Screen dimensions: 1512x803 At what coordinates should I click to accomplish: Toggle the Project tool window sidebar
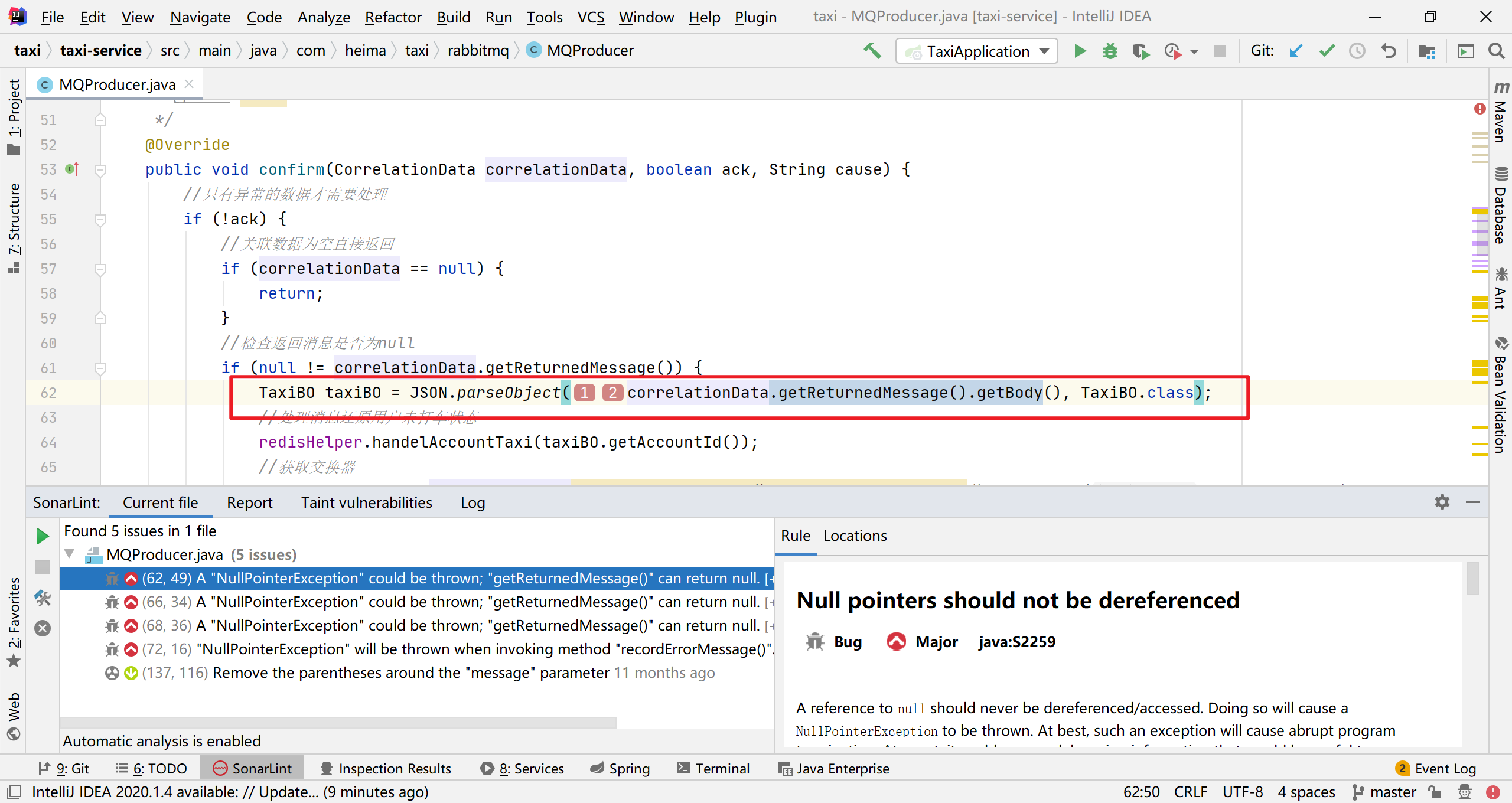coord(14,116)
